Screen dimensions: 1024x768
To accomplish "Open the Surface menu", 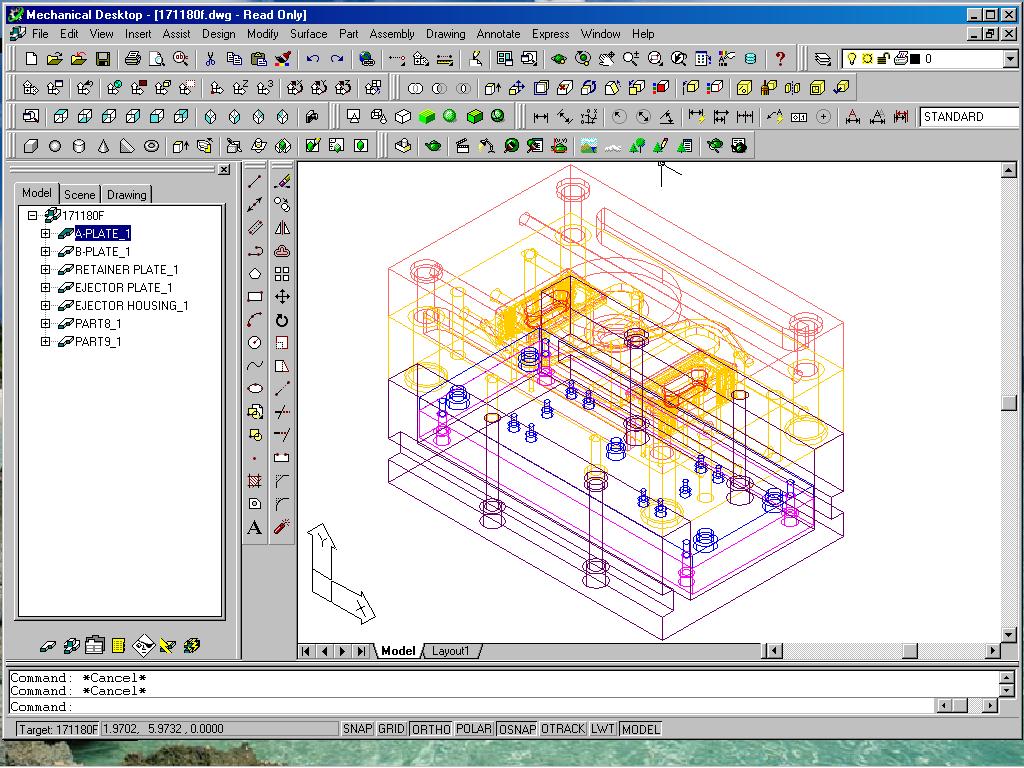I will pyautogui.click(x=309, y=34).
